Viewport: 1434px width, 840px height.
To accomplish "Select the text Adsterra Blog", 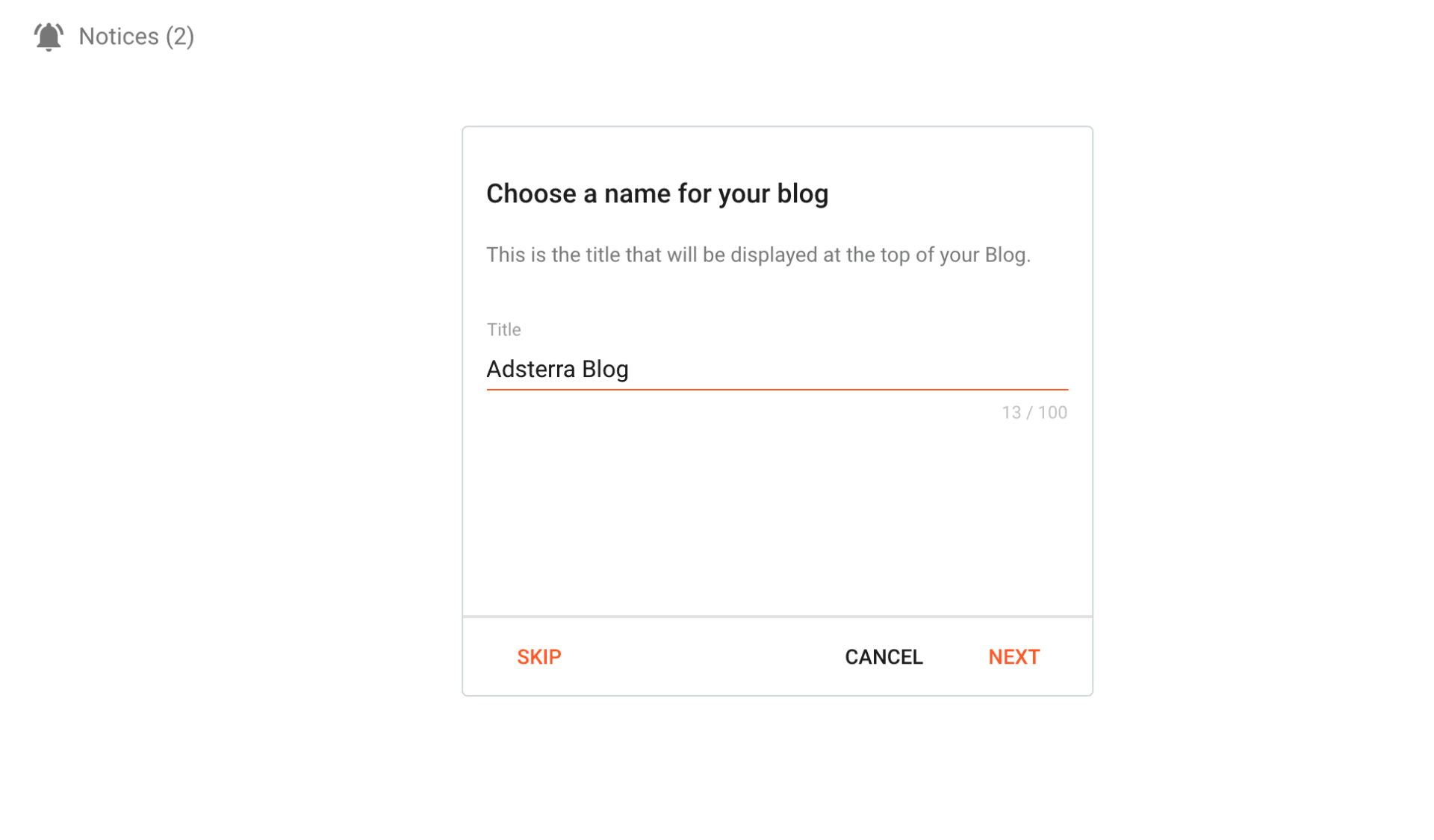I will [557, 368].
